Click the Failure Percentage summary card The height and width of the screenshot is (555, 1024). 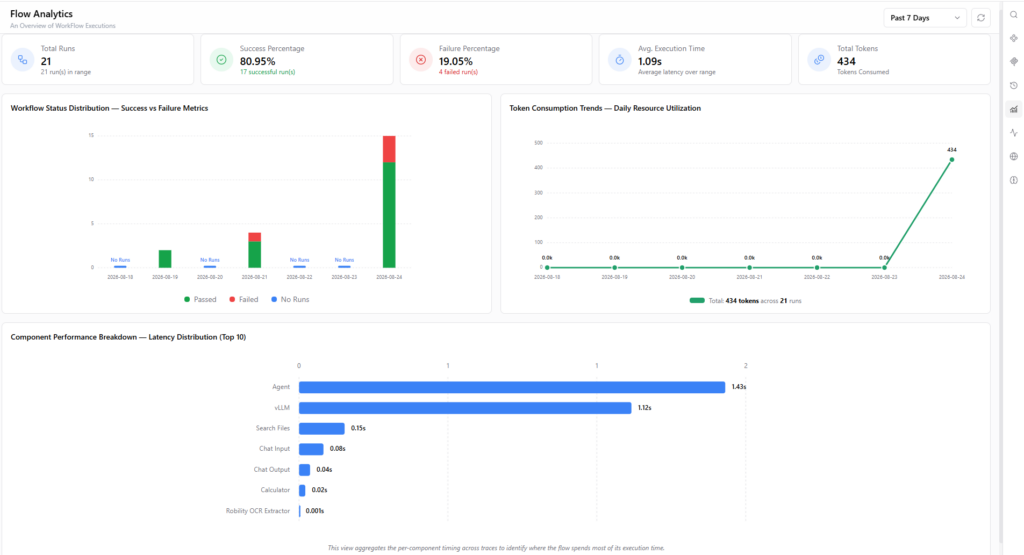(496, 59)
